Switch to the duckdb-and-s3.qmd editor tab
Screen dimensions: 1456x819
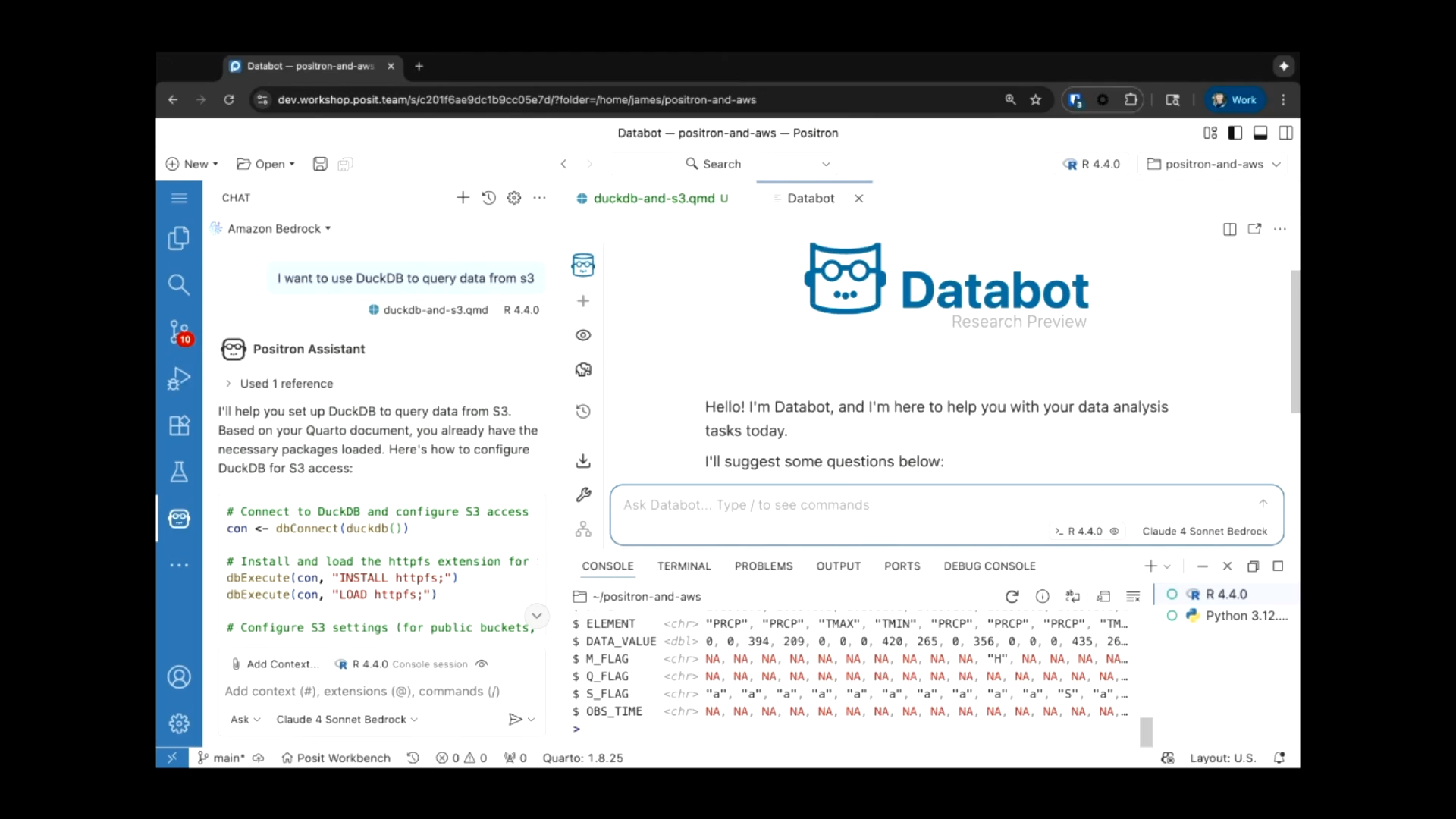pos(653,199)
